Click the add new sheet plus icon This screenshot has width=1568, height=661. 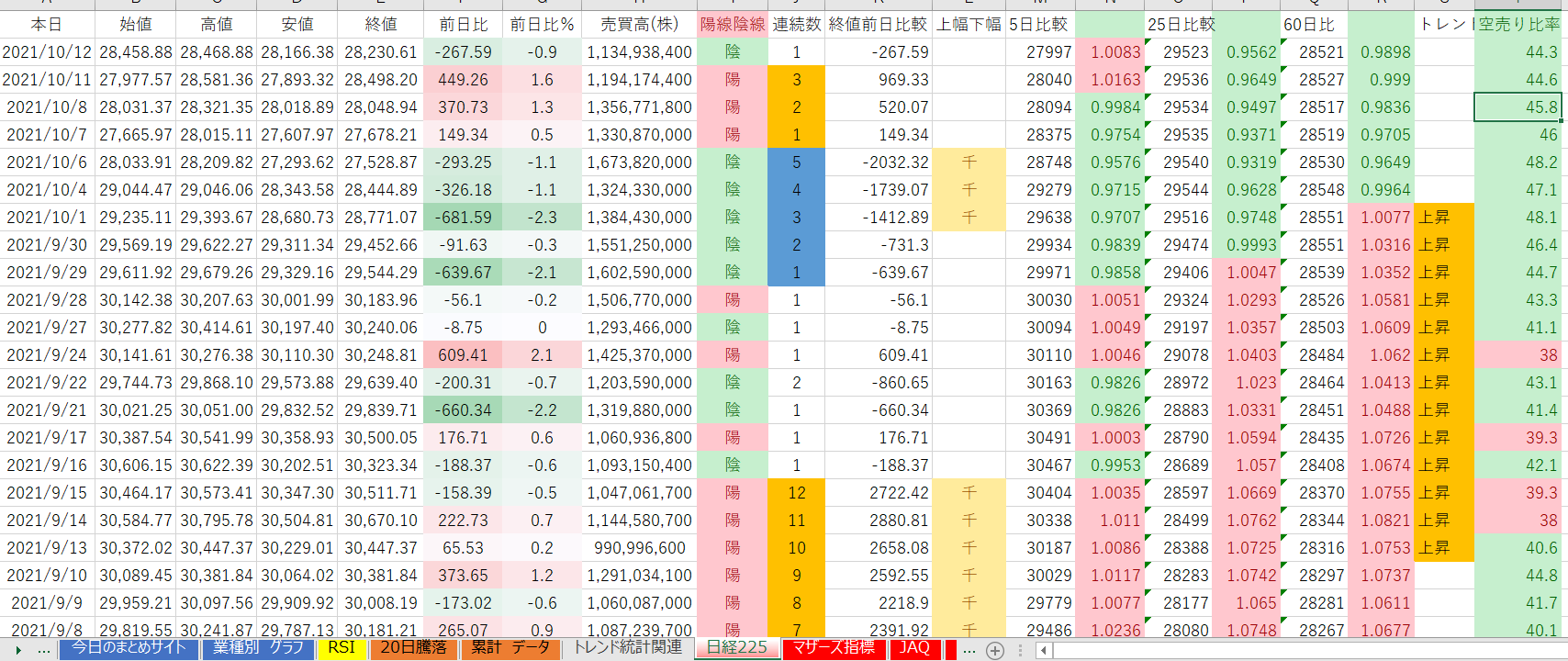point(994,650)
